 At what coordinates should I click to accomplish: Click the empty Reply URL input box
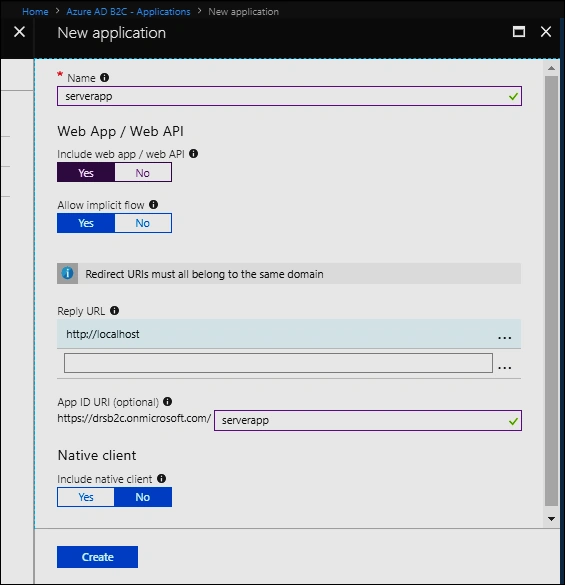tap(278, 363)
